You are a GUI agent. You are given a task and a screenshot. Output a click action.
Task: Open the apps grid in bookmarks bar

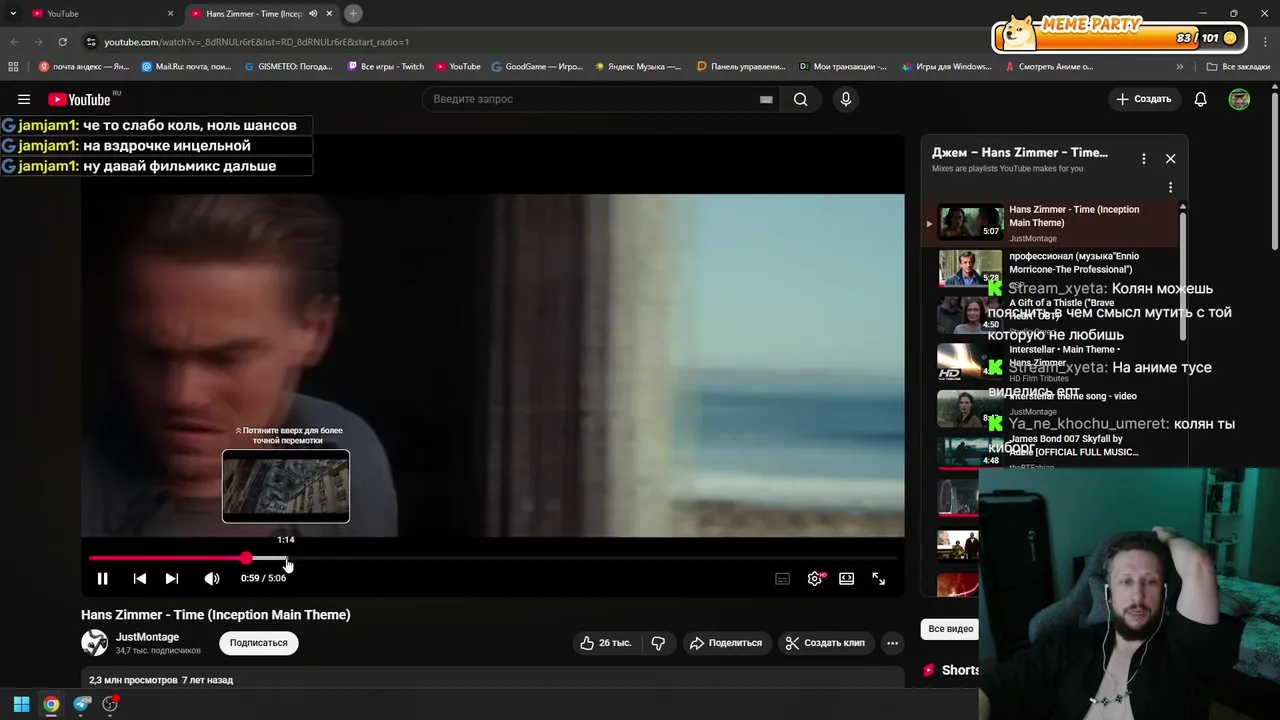pos(13,67)
